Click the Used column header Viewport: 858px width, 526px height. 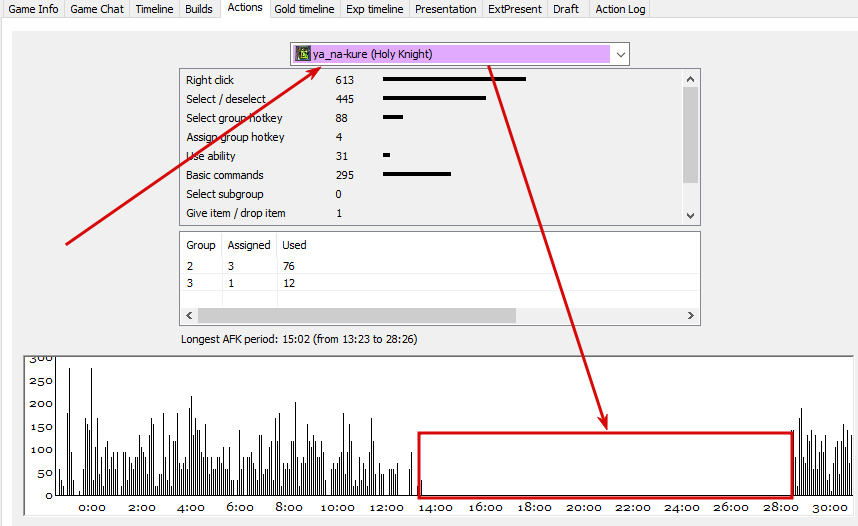pos(294,245)
